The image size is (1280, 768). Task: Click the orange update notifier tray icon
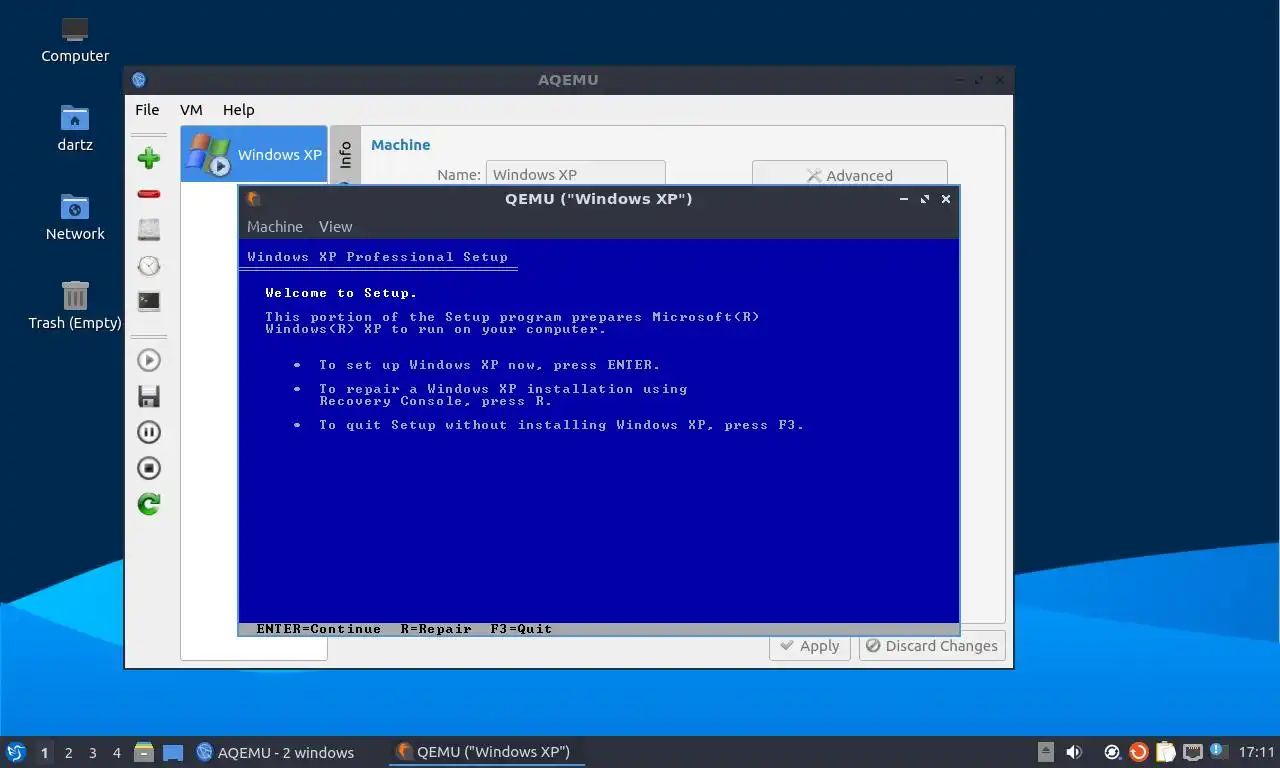coord(1138,752)
